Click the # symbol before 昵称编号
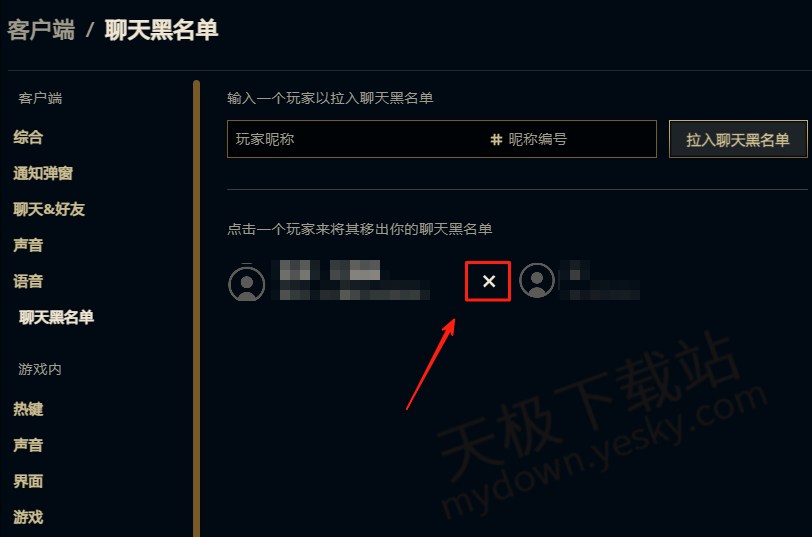Image resolution: width=812 pixels, height=537 pixels. click(x=496, y=139)
